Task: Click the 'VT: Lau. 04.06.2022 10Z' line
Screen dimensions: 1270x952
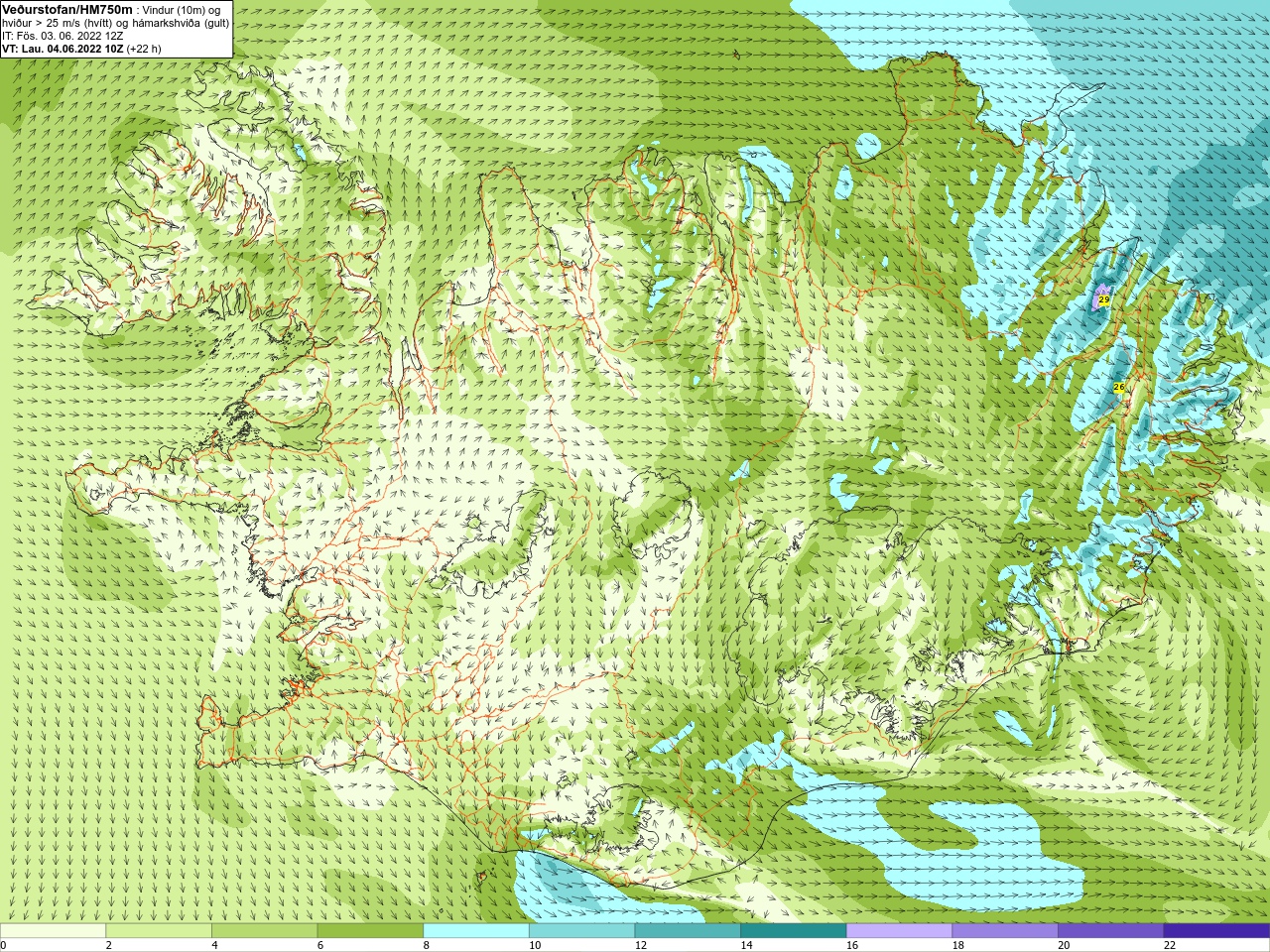Action: pos(63,49)
